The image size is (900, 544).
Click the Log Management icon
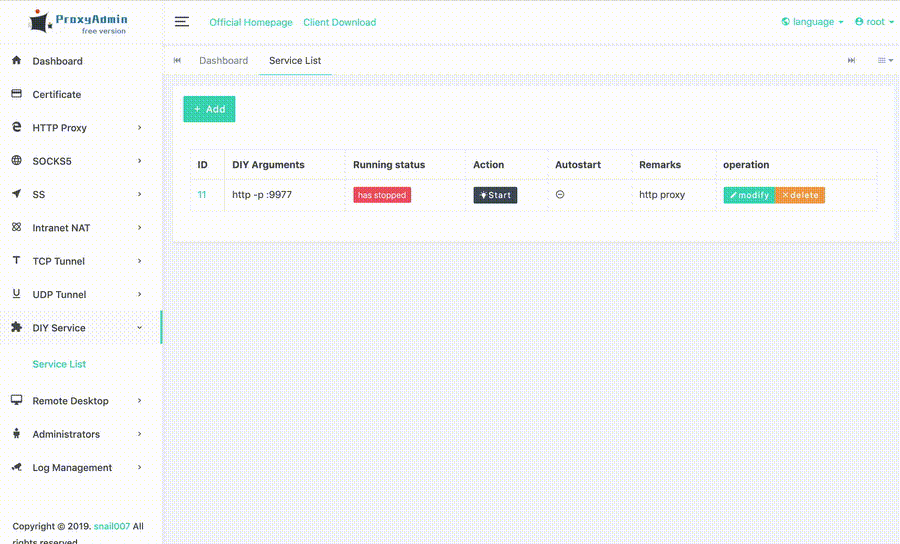[x=16, y=467]
